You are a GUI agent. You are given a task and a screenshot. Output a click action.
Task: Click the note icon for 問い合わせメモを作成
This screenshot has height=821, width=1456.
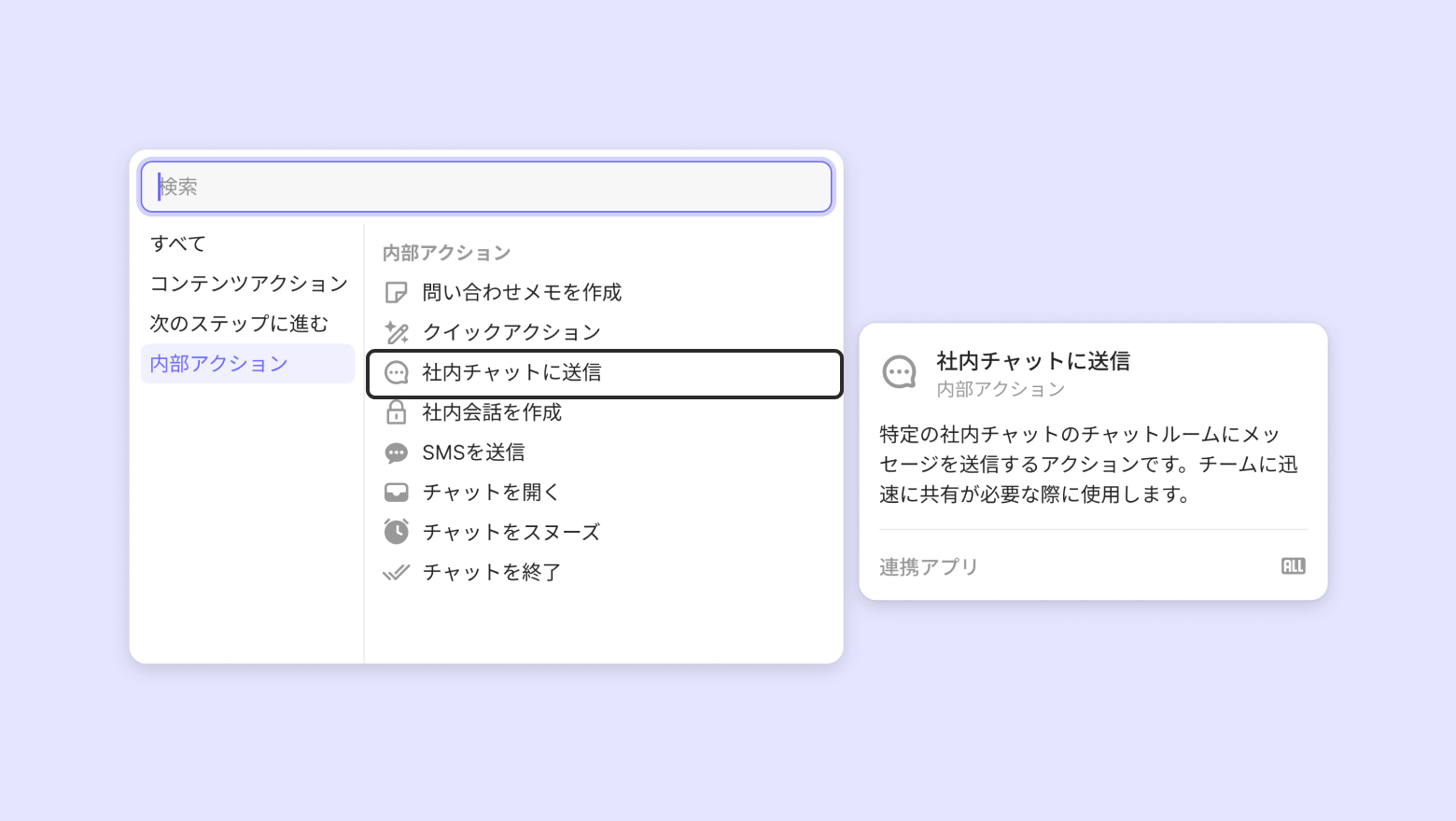tap(397, 293)
